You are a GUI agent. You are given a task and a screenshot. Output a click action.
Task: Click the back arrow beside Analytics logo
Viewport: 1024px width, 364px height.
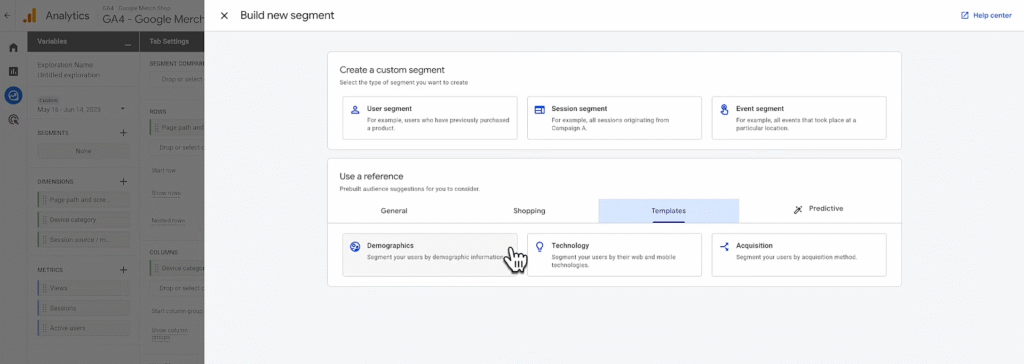pos(7,16)
